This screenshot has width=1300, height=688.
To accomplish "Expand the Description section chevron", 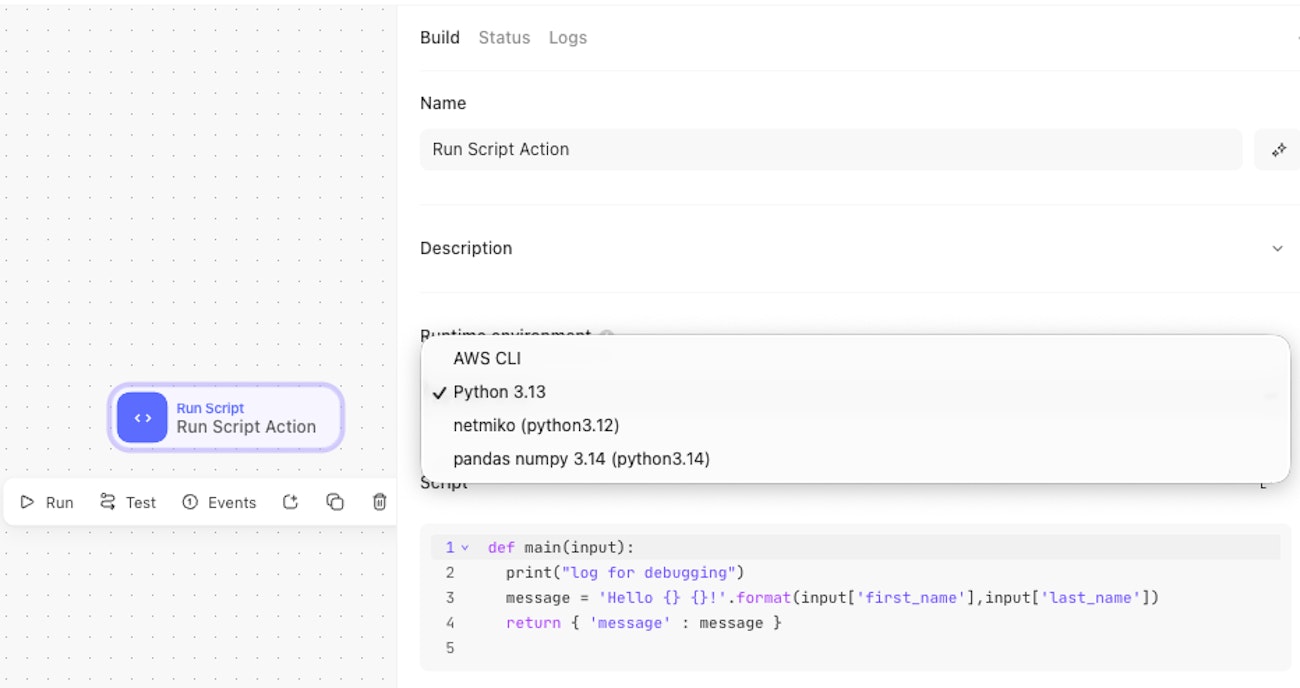I will click(x=1277, y=248).
